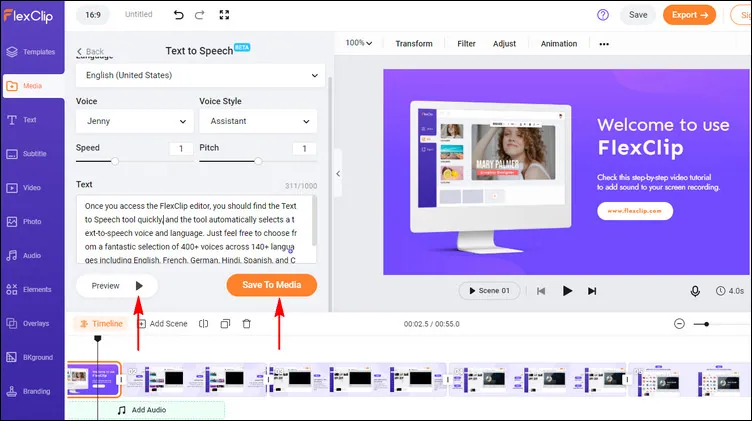The width and height of the screenshot is (752, 421).
Task: Open the 16:9 aspect ratio selector
Action: (93, 15)
